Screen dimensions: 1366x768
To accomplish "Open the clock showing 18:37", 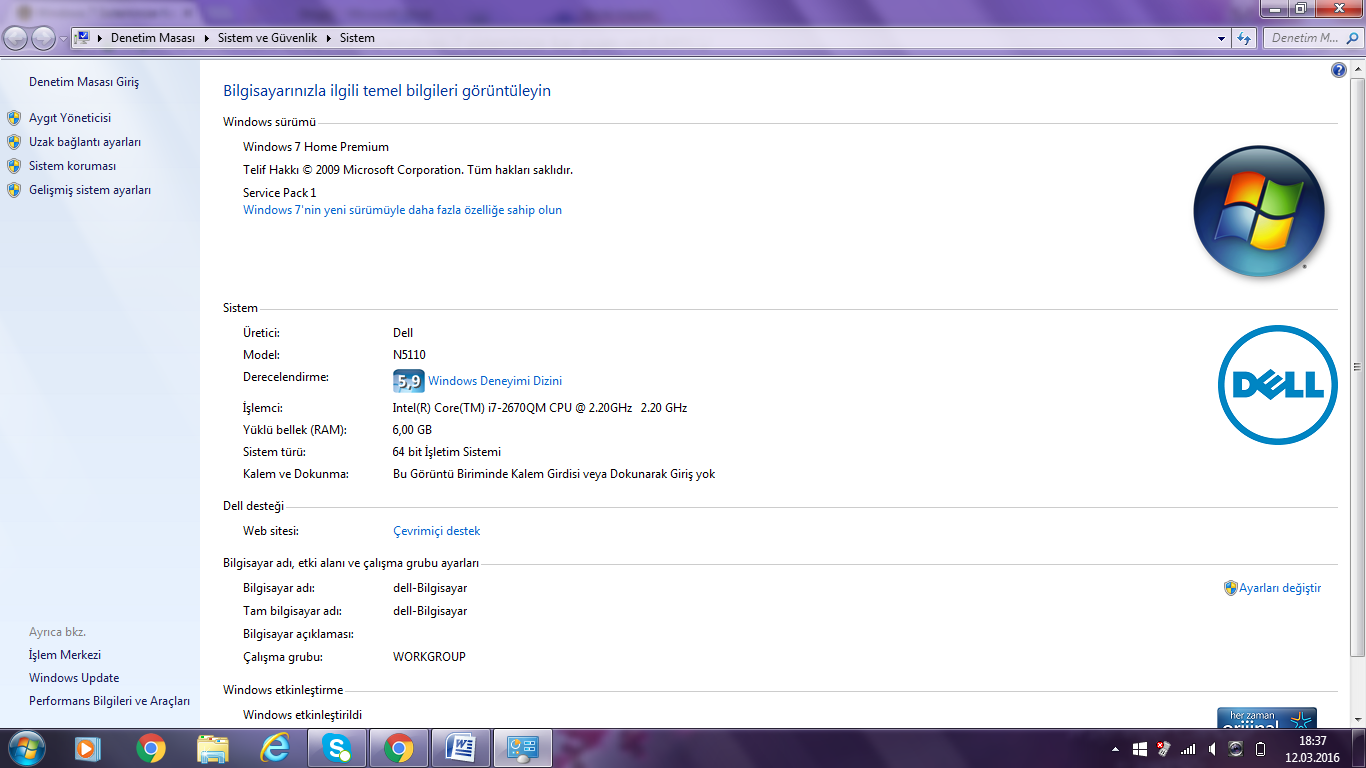I will pyautogui.click(x=1312, y=748).
